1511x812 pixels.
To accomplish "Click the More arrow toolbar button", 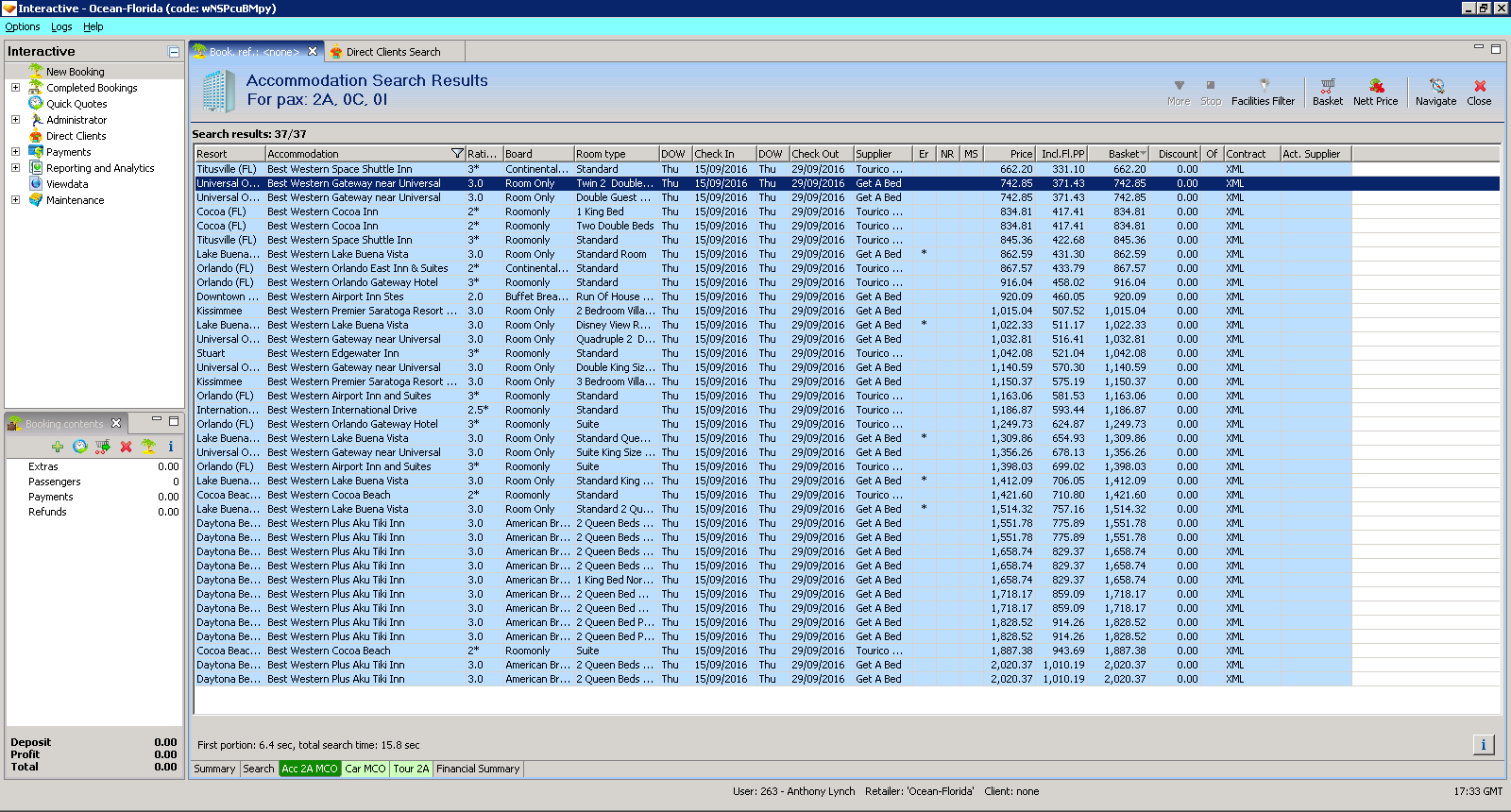I will point(1179,92).
